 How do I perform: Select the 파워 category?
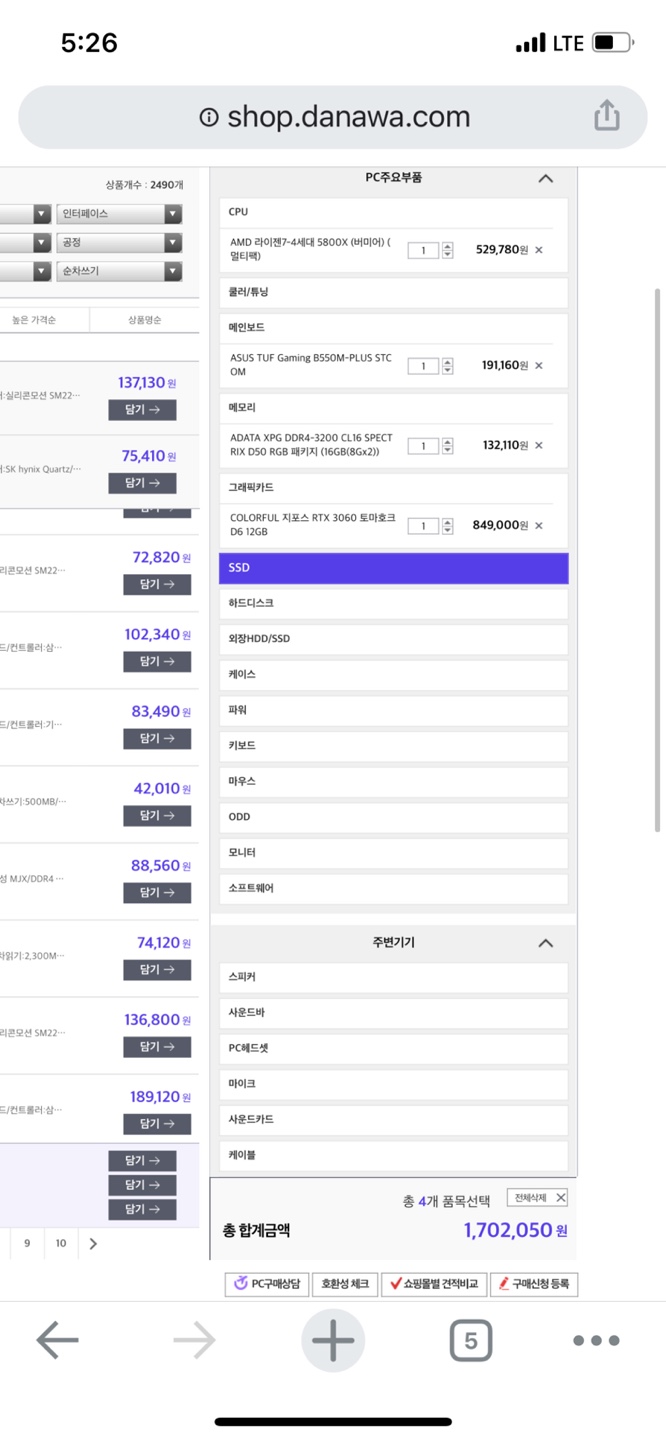click(393, 711)
